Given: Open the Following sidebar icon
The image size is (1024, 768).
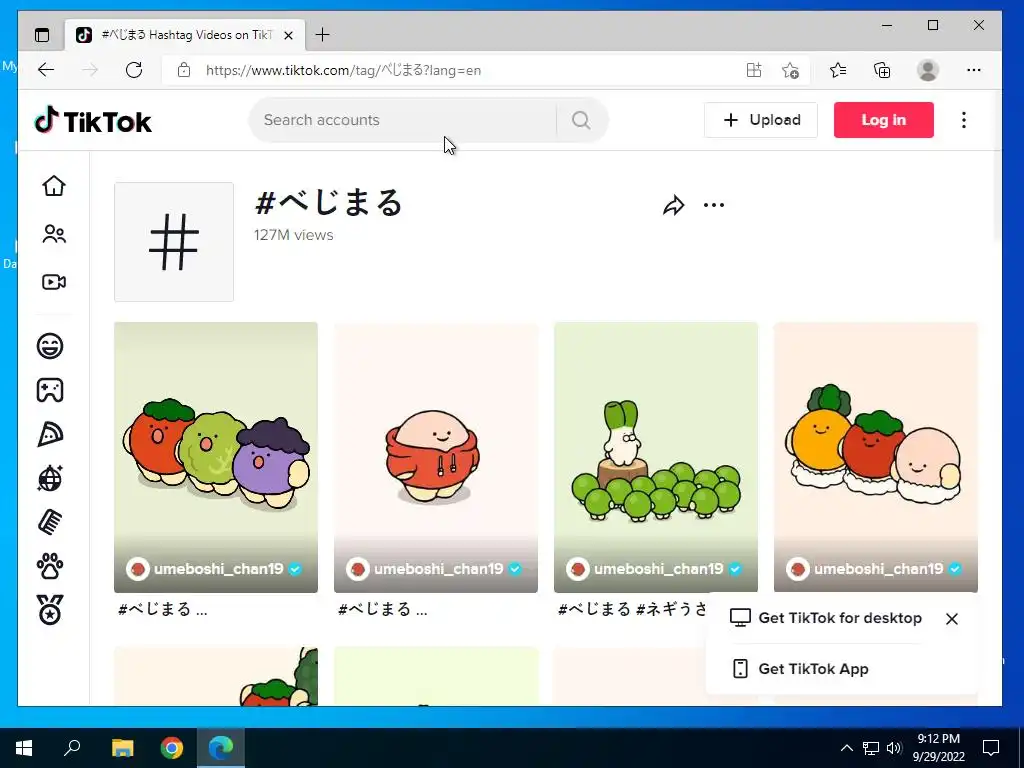Looking at the screenshot, I should point(54,234).
